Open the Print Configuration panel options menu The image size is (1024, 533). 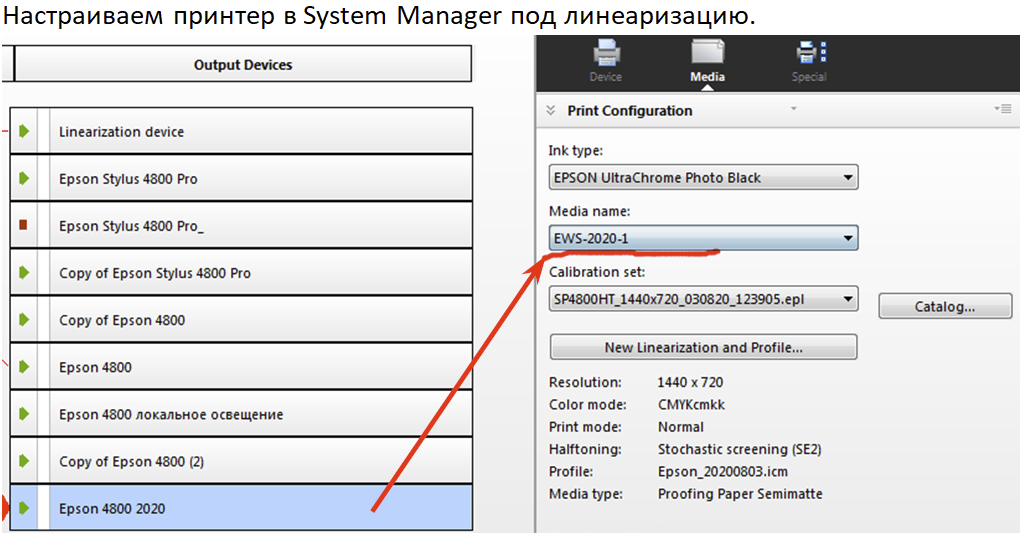(x=1003, y=109)
